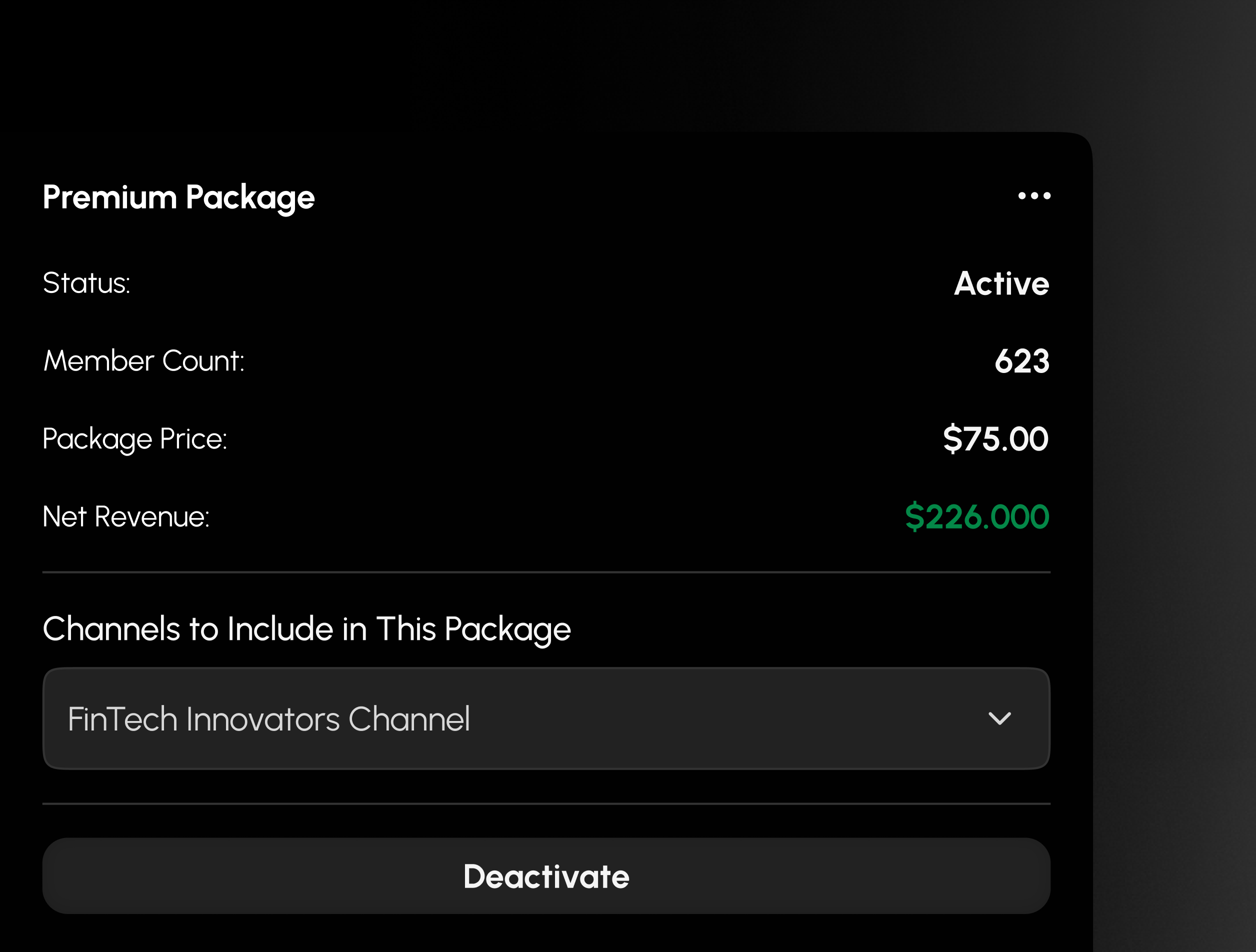Click the Member Count label
Viewport: 1256px width, 952px height.
coord(144,360)
